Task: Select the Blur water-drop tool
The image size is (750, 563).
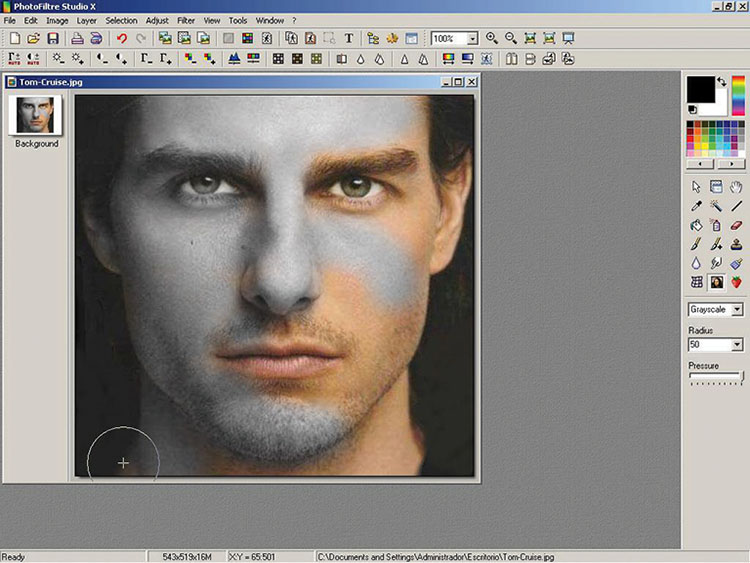Action: [697, 263]
